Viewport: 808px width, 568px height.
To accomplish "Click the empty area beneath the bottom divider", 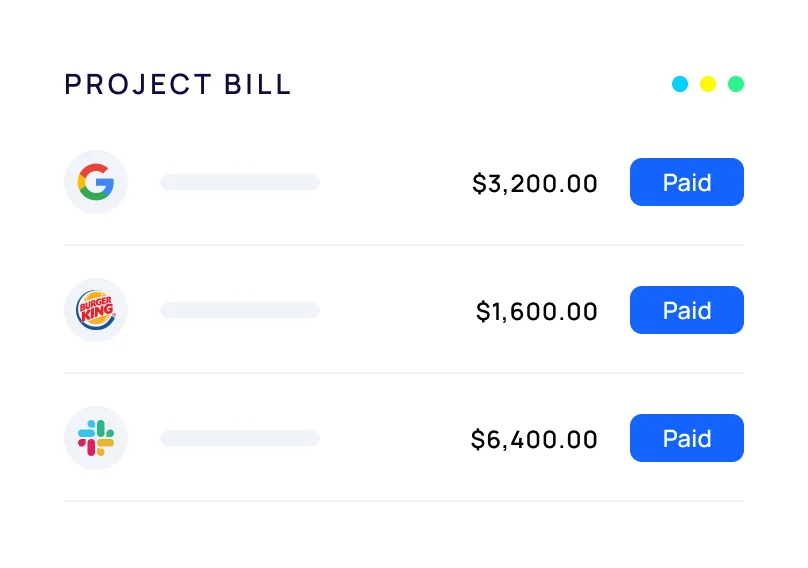I will 404,534.
